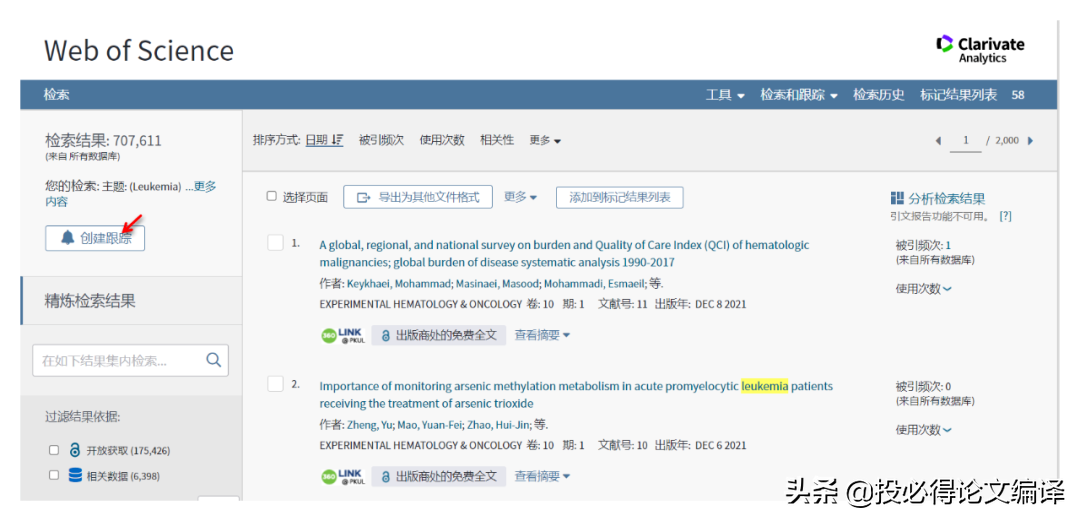1080x521 pixels.
Task: Click the Clarivate Analytics logo
Action: [980, 50]
